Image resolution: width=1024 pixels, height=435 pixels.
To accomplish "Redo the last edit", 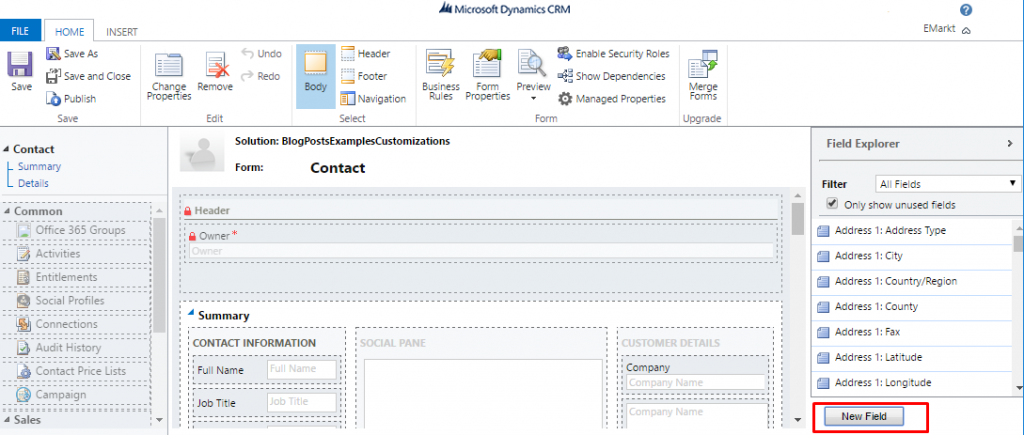I will tap(261, 76).
